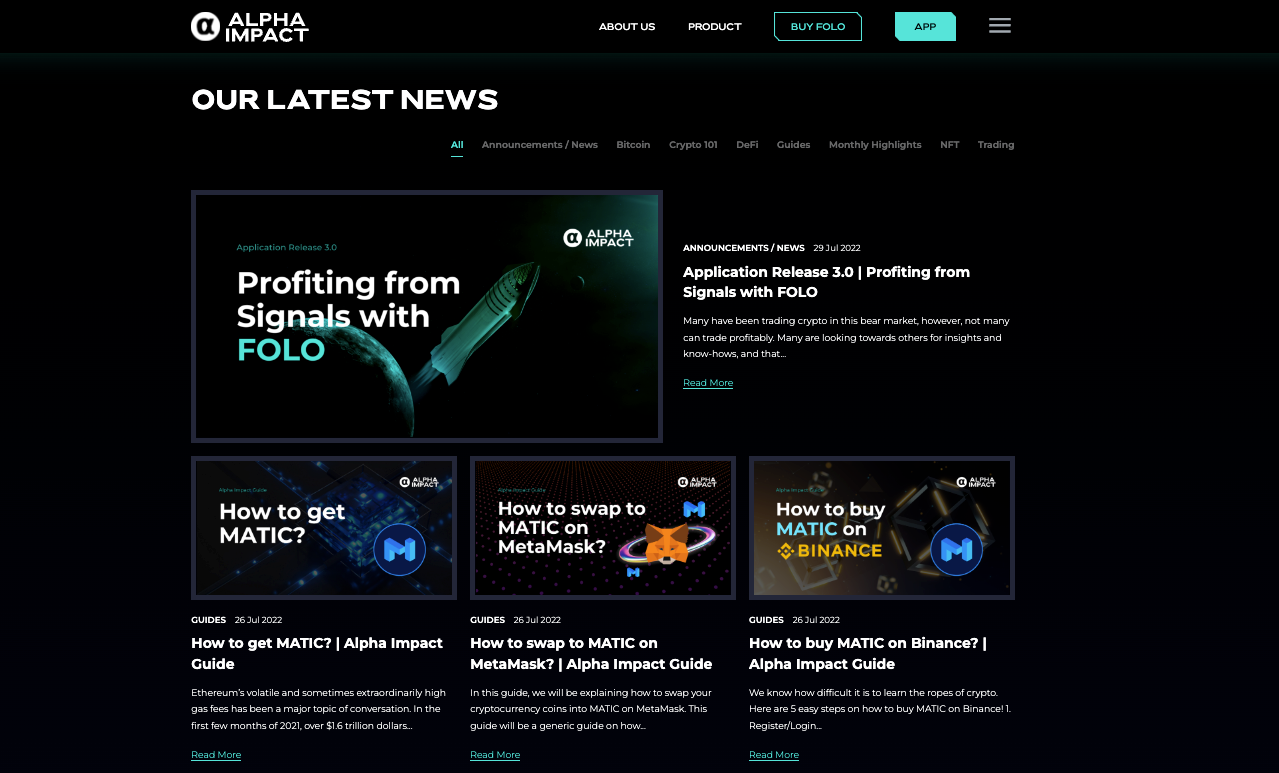Open the Application Release 3.0 featured banner image
The width and height of the screenshot is (1279, 773).
(x=427, y=316)
